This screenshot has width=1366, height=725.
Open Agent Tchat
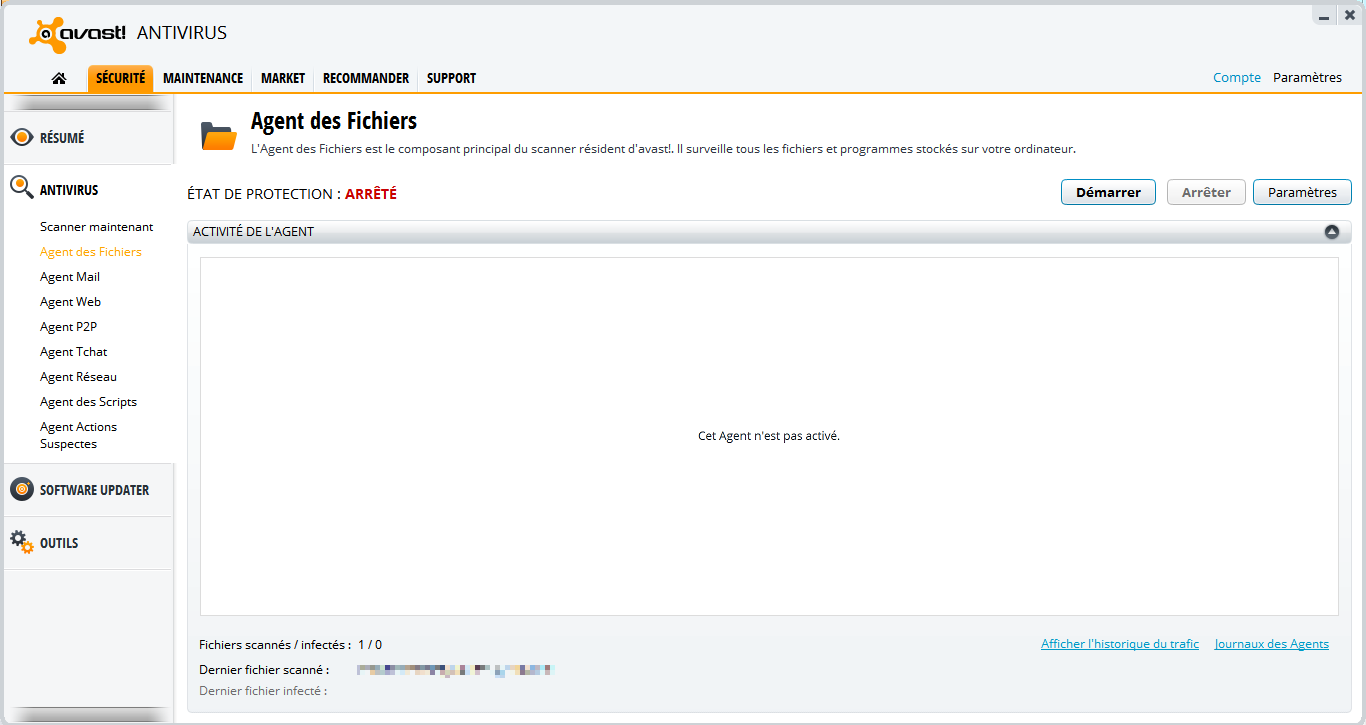coord(73,352)
